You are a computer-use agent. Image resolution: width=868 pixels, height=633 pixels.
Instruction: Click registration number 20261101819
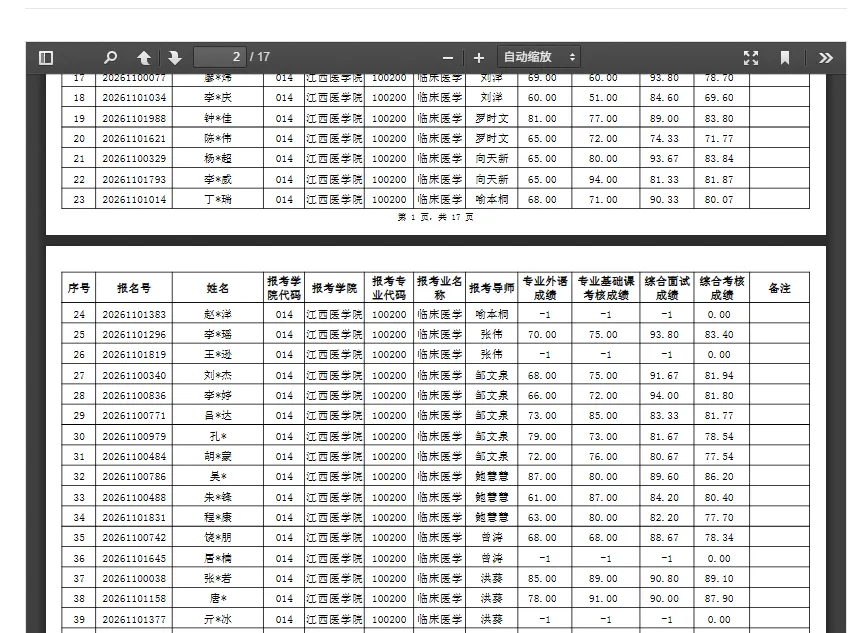pos(134,354)
